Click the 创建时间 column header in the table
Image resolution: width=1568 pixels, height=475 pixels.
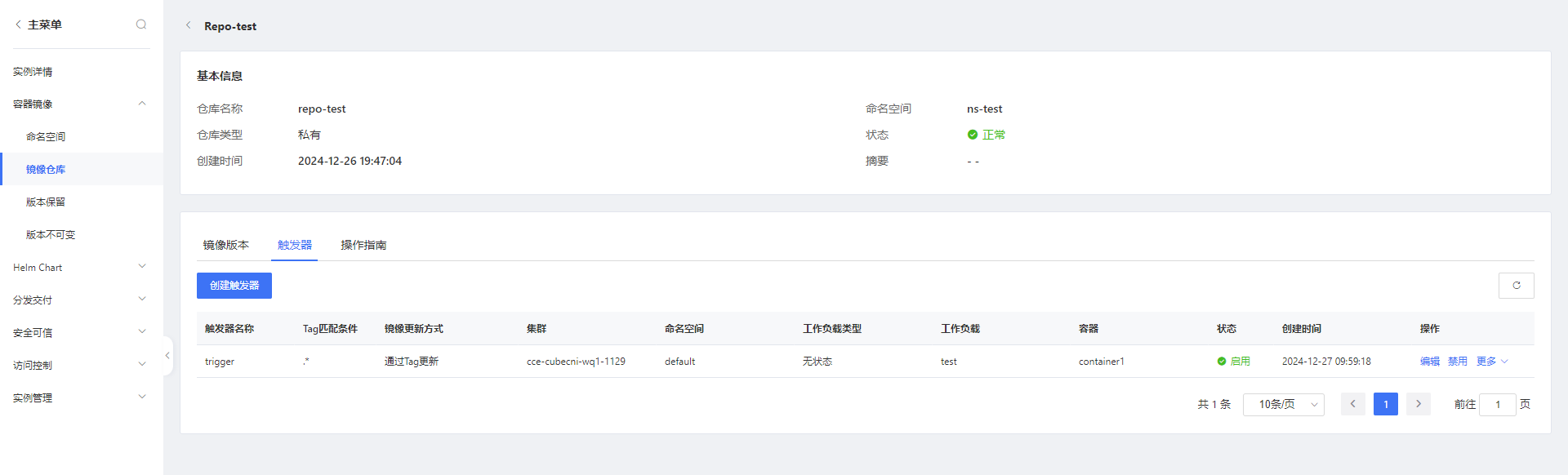click(x=1302, y=329)
